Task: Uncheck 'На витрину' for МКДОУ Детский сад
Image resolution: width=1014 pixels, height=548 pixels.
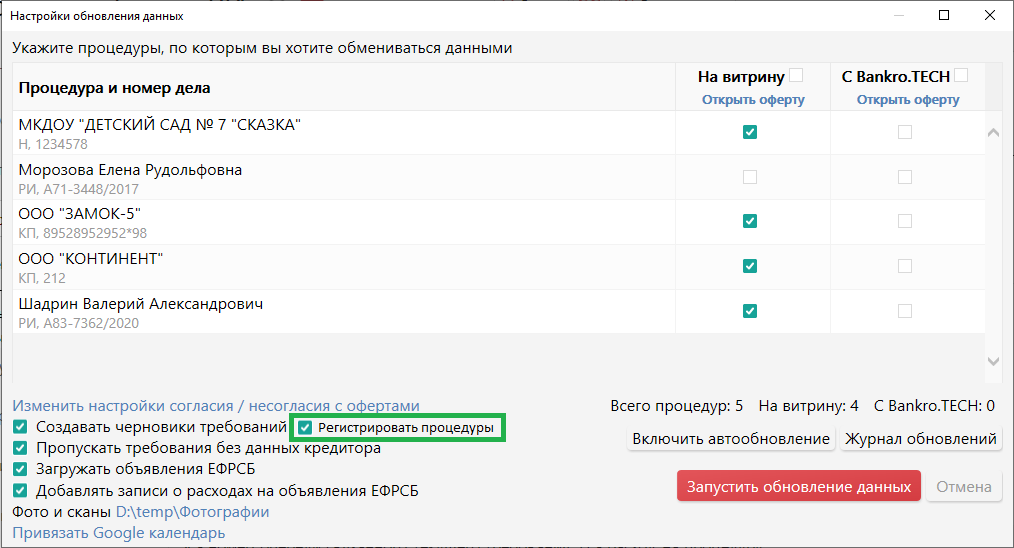Action: (x=750, y=132)
